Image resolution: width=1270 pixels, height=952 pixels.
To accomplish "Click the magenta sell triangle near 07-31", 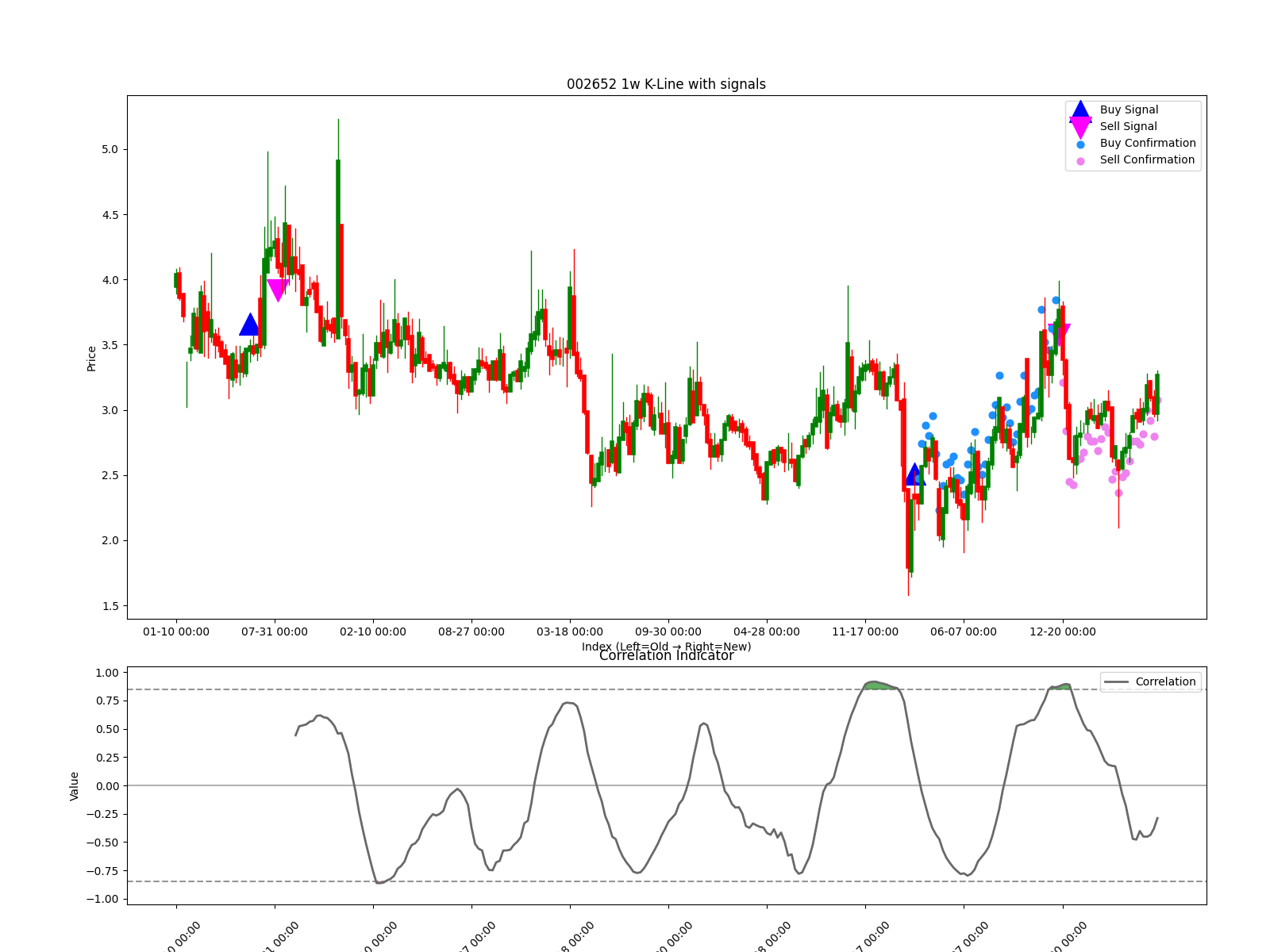I will coord(278,290).
